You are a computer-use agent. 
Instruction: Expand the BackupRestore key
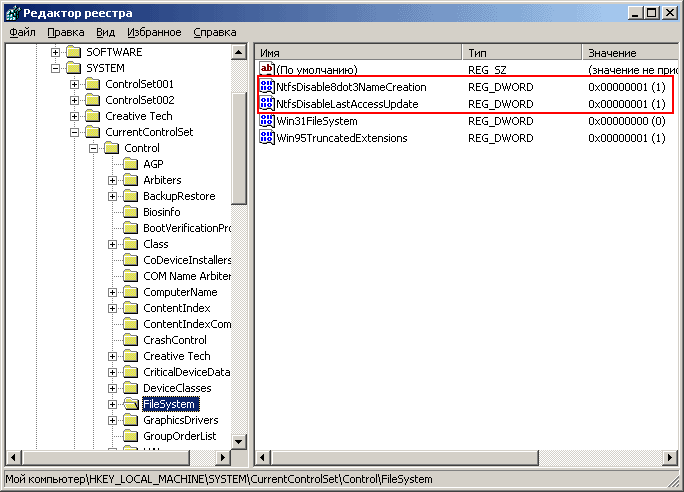click(113, 196)
